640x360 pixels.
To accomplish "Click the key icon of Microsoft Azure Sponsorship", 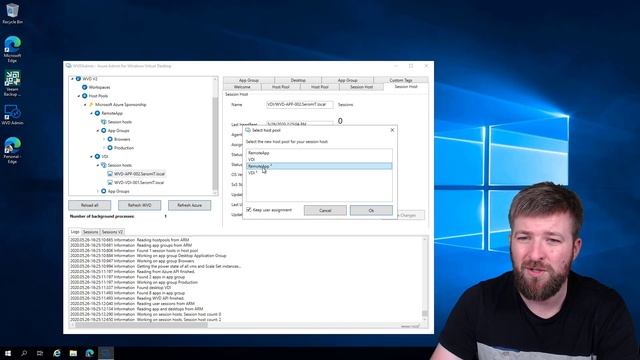I will coord(91,104).
